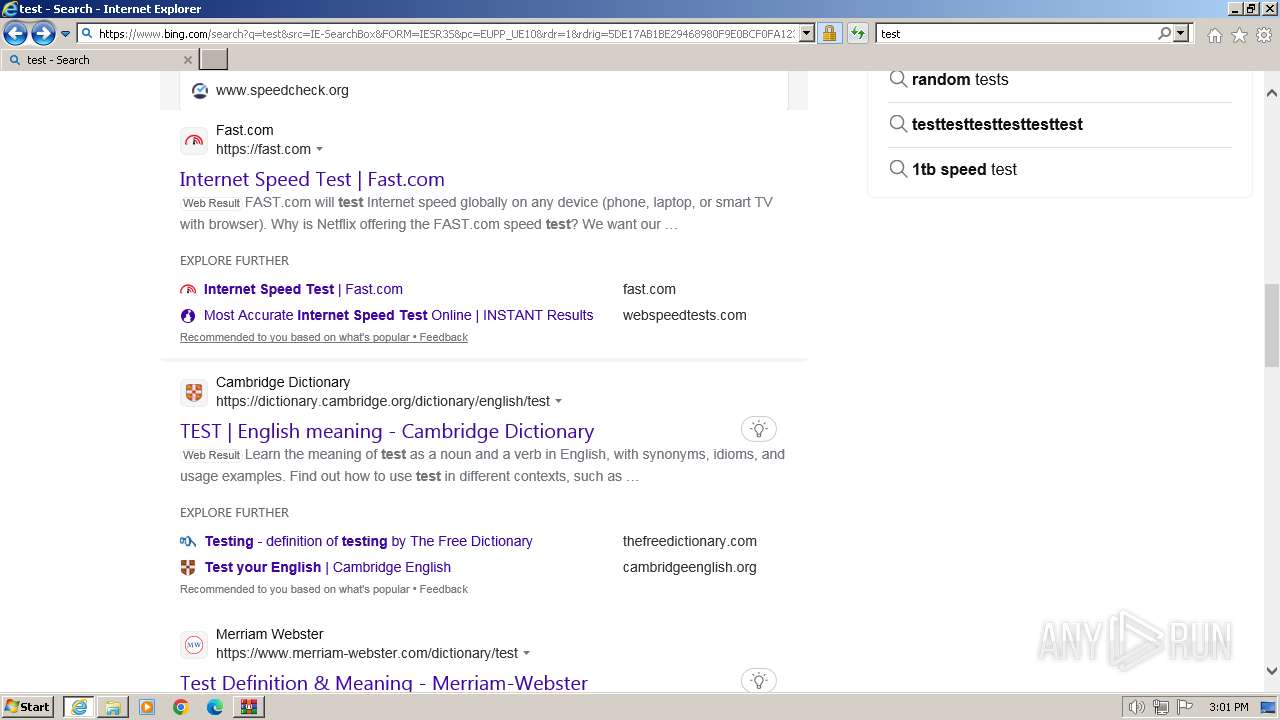Click the Fast.com icon in Explore Further
The image size is (1280, 720).
click(x=188, y=289)
